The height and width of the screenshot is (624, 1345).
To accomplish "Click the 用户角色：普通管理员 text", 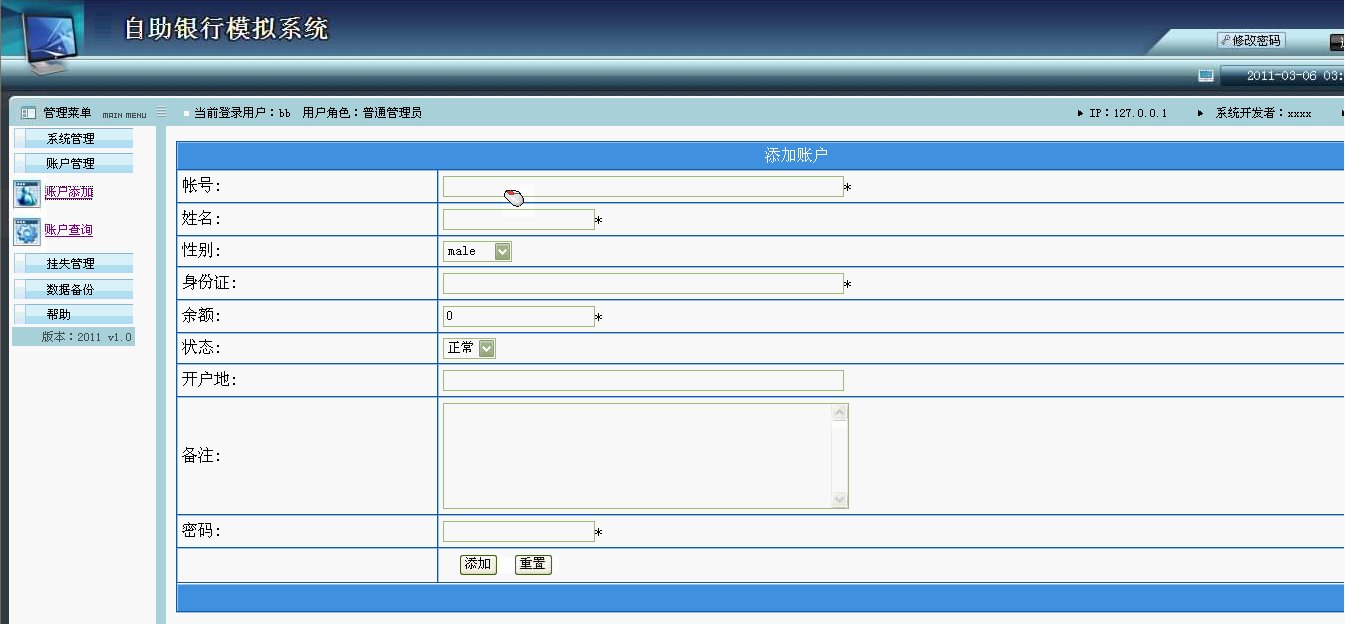I will [x=362, y=113].
